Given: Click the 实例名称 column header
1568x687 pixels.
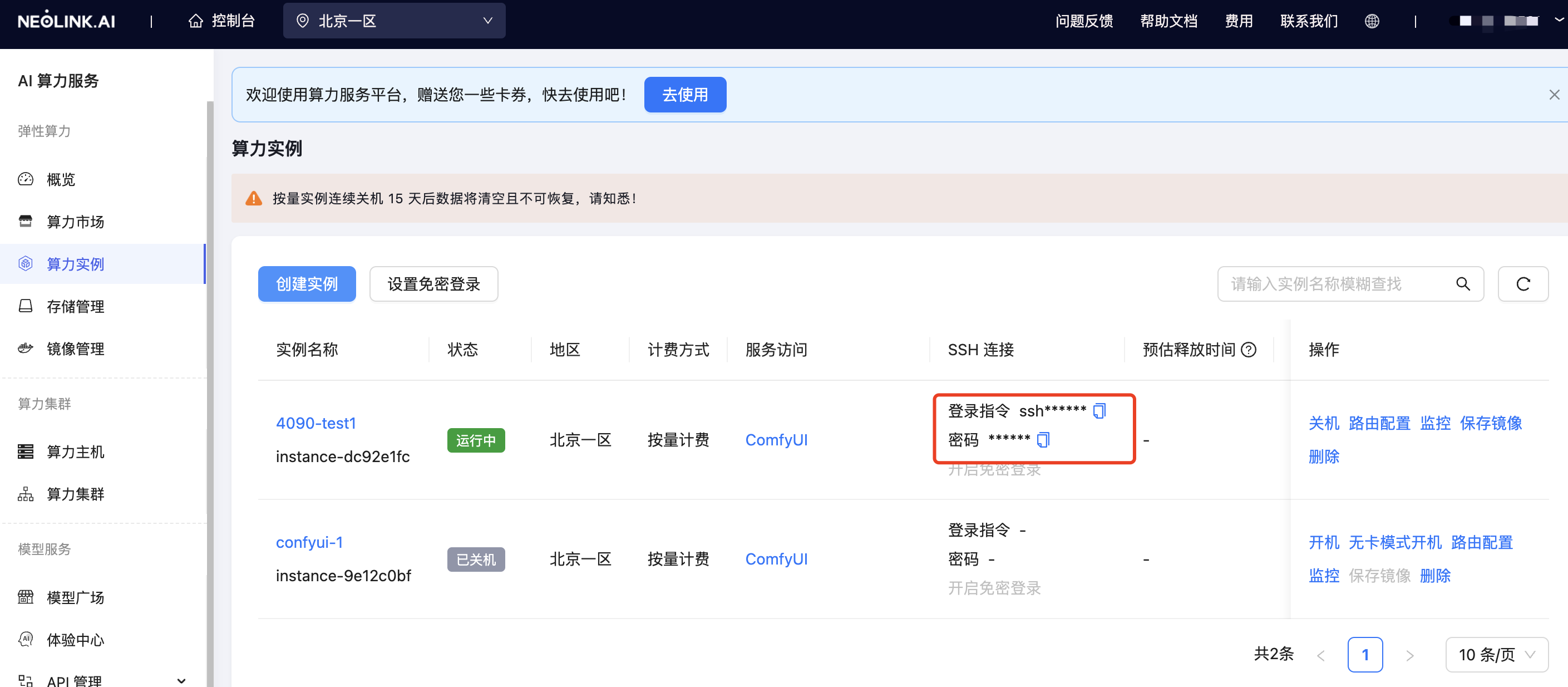Looking at the screenshot, I should [x=307, y=350].
